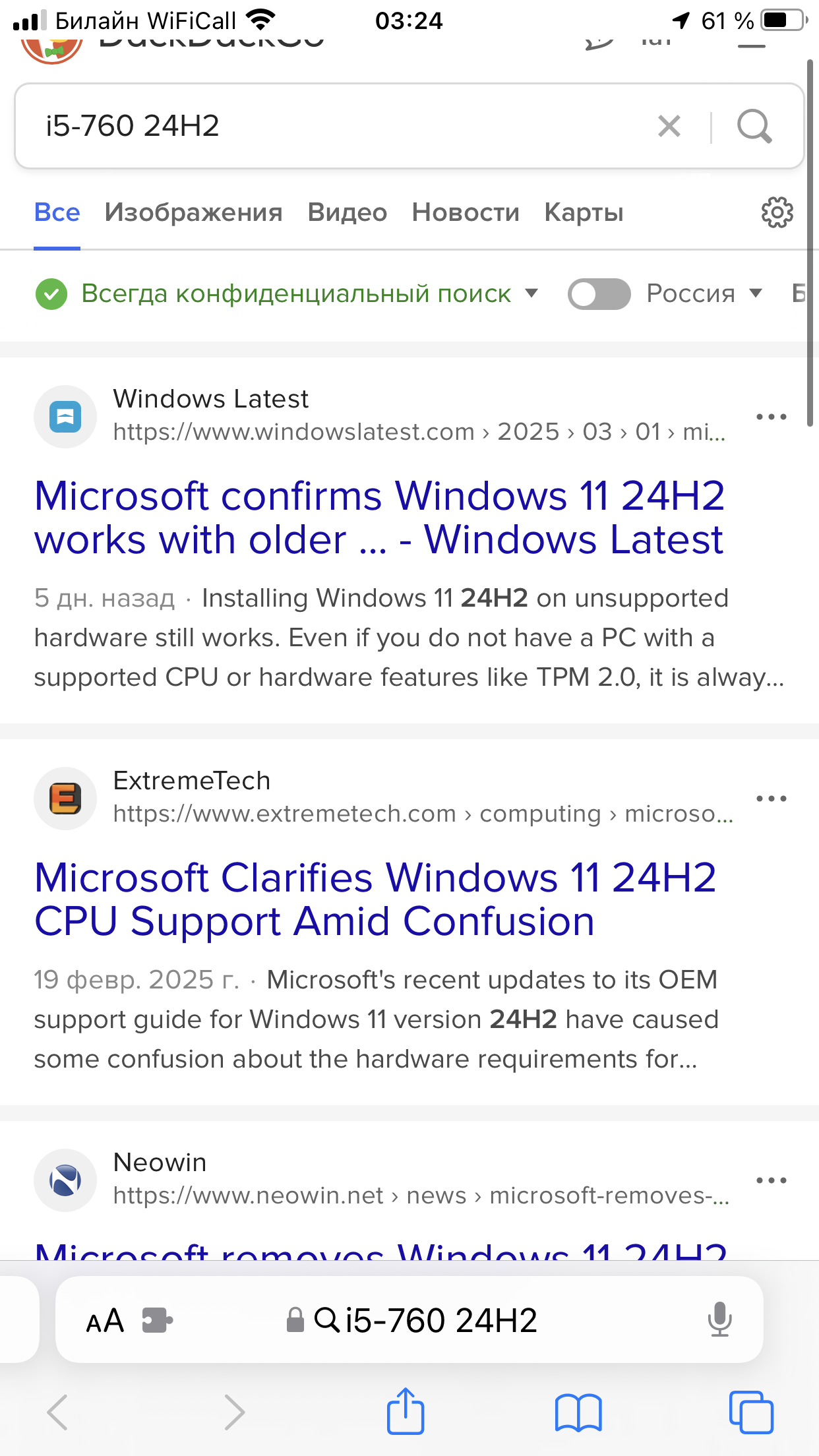Focus the i5-760 24H2 search field
This screenshot has width=819, height=1456.
(x=343, y=126)
